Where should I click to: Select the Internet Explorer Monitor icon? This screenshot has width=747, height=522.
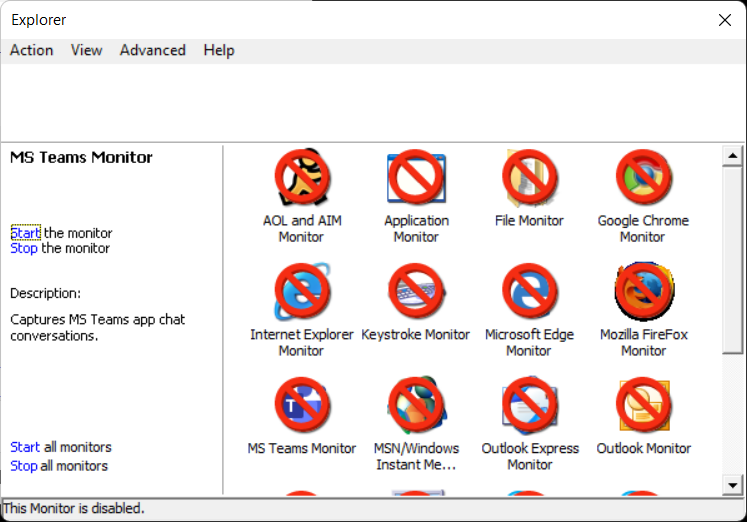tap(302, 291)
